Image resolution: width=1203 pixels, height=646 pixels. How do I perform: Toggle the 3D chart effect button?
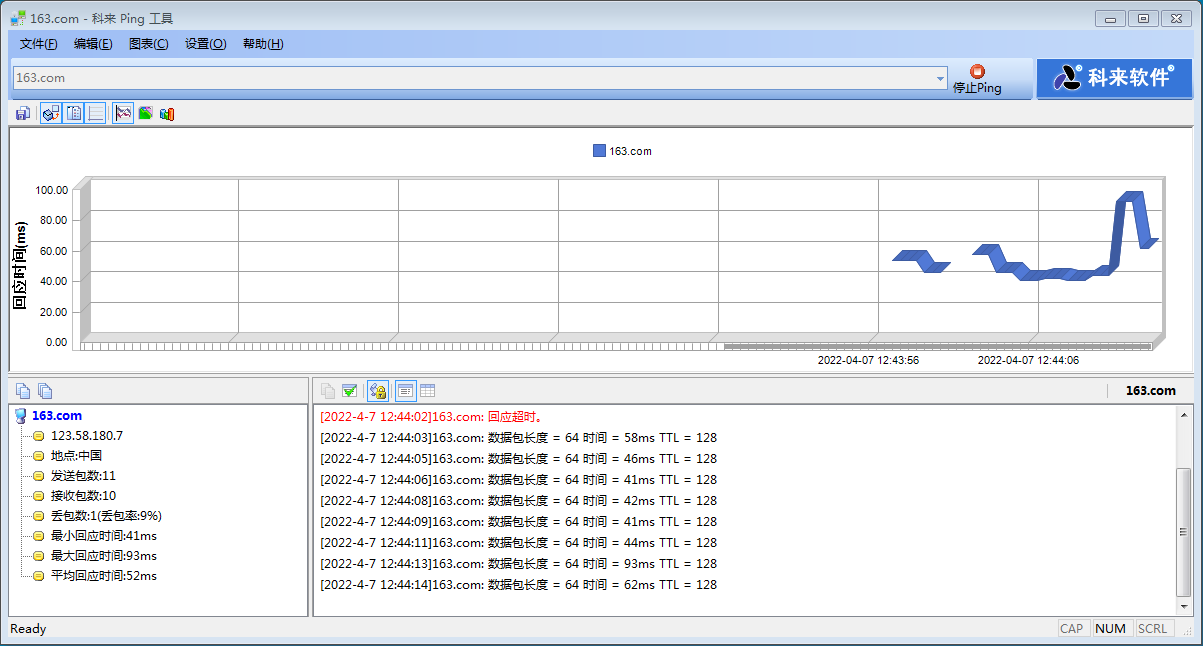tap(51, 114)
